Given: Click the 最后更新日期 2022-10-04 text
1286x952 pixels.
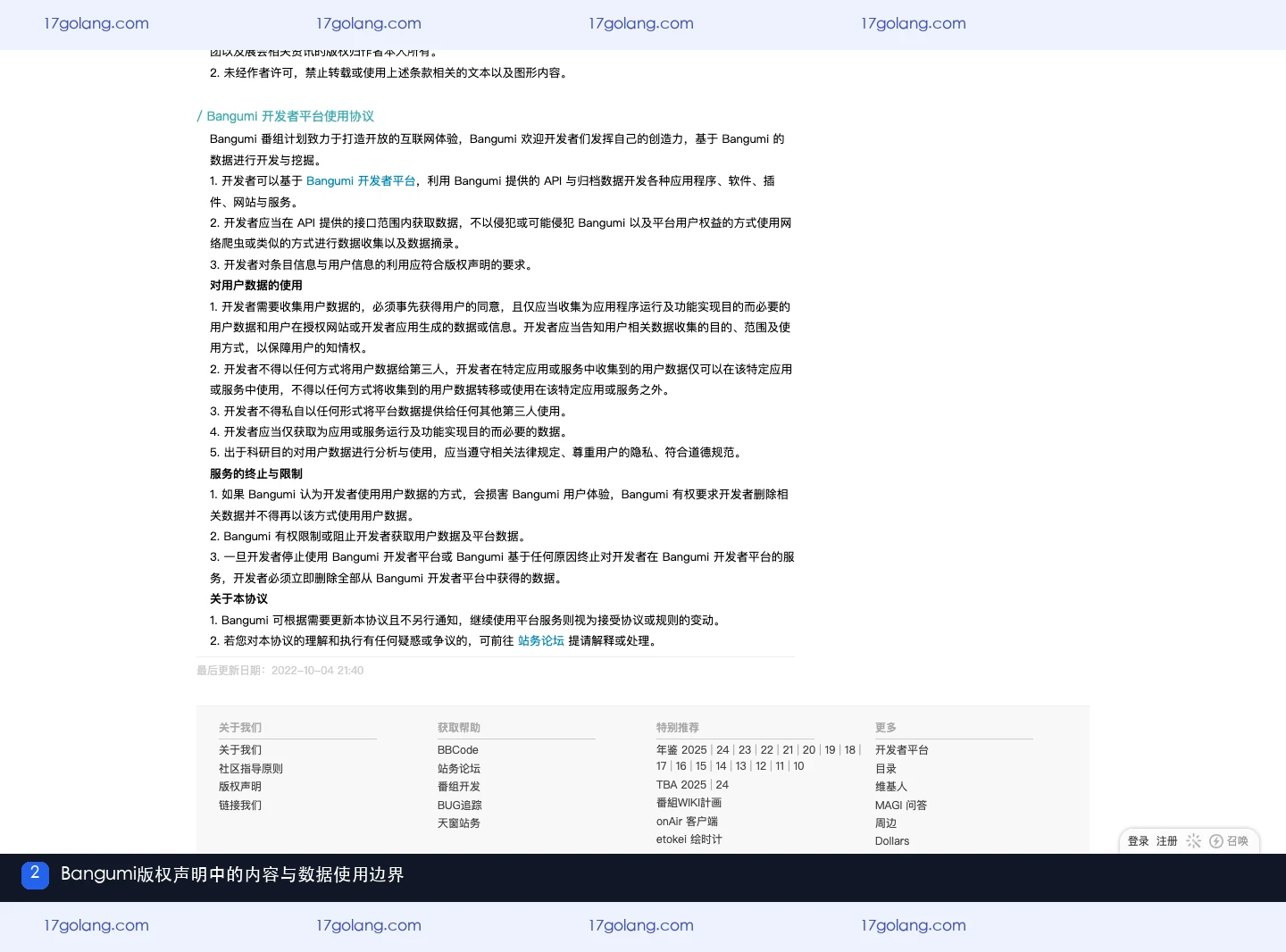Looking at the screenshot, I should coord(280,670).
